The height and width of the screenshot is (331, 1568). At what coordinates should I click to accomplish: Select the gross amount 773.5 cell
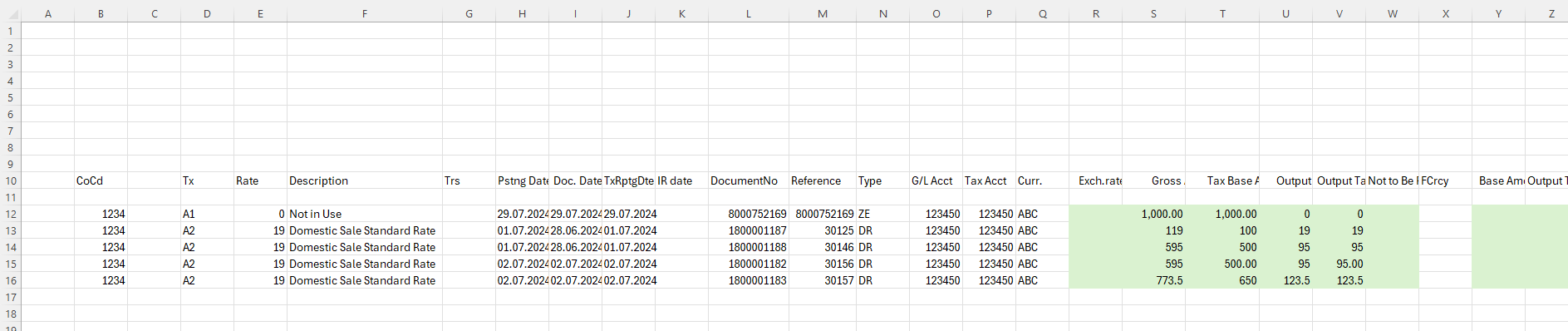1153,280
